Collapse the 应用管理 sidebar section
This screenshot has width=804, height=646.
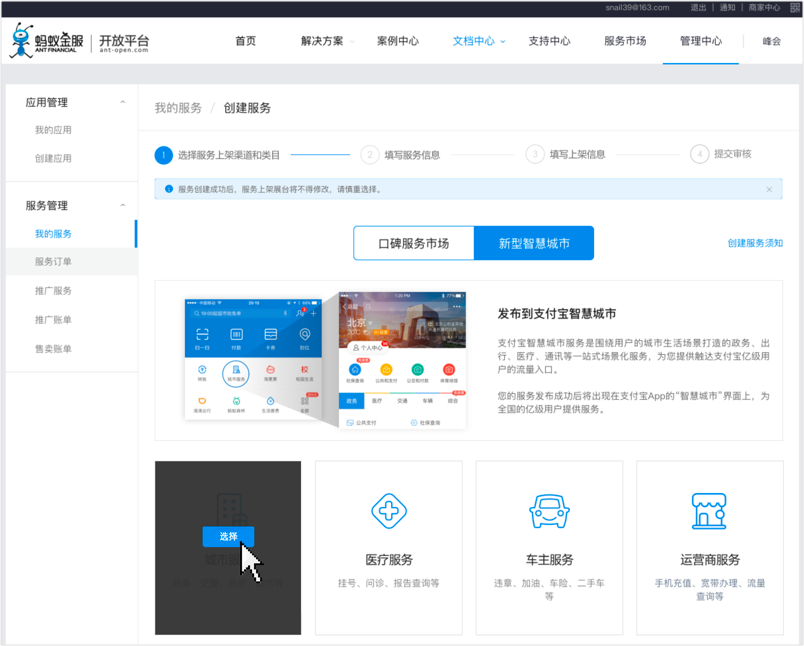click(x=123, y=102)
